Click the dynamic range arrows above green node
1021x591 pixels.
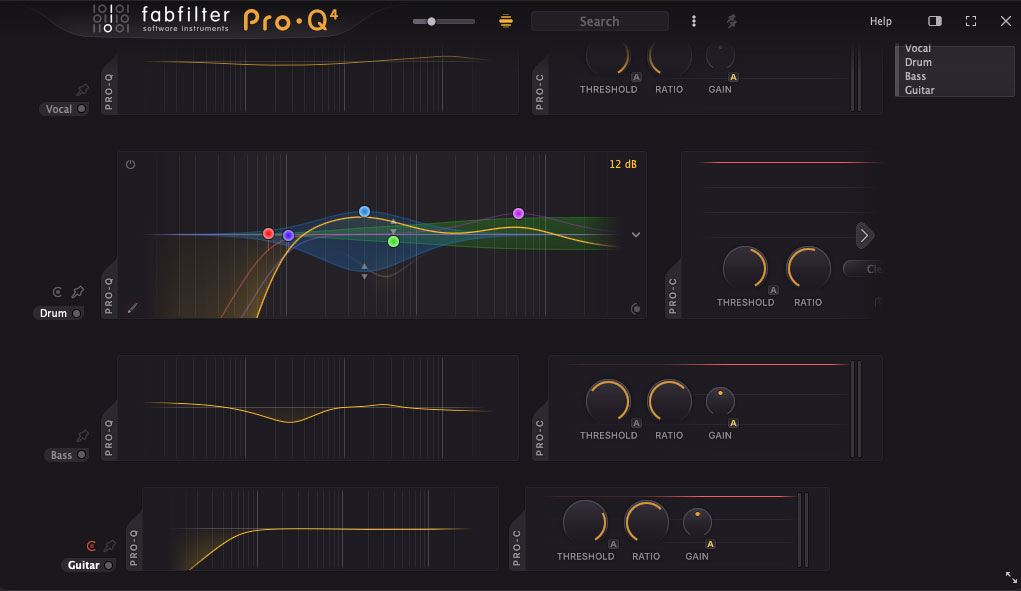coord(393,227)
